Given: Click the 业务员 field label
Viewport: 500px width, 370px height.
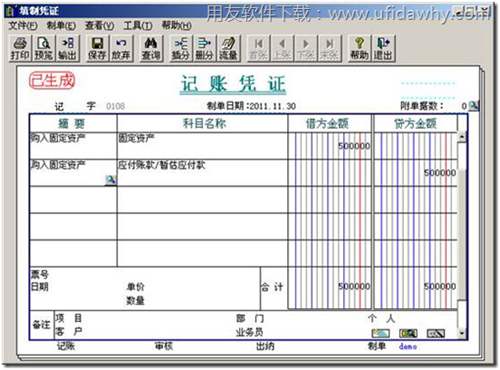Looking at the screenshot, I should point(250,332).
